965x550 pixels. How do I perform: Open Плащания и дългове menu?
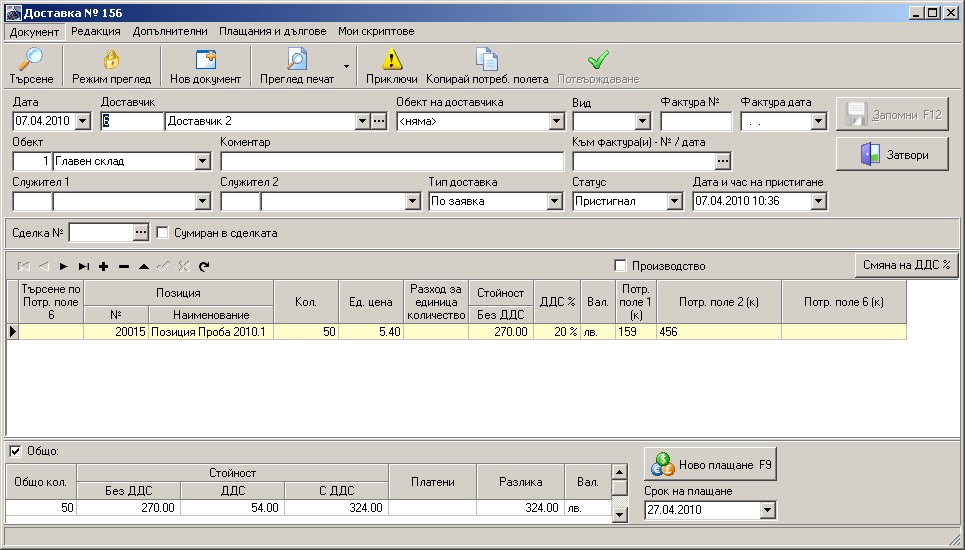tap(273, 31)
